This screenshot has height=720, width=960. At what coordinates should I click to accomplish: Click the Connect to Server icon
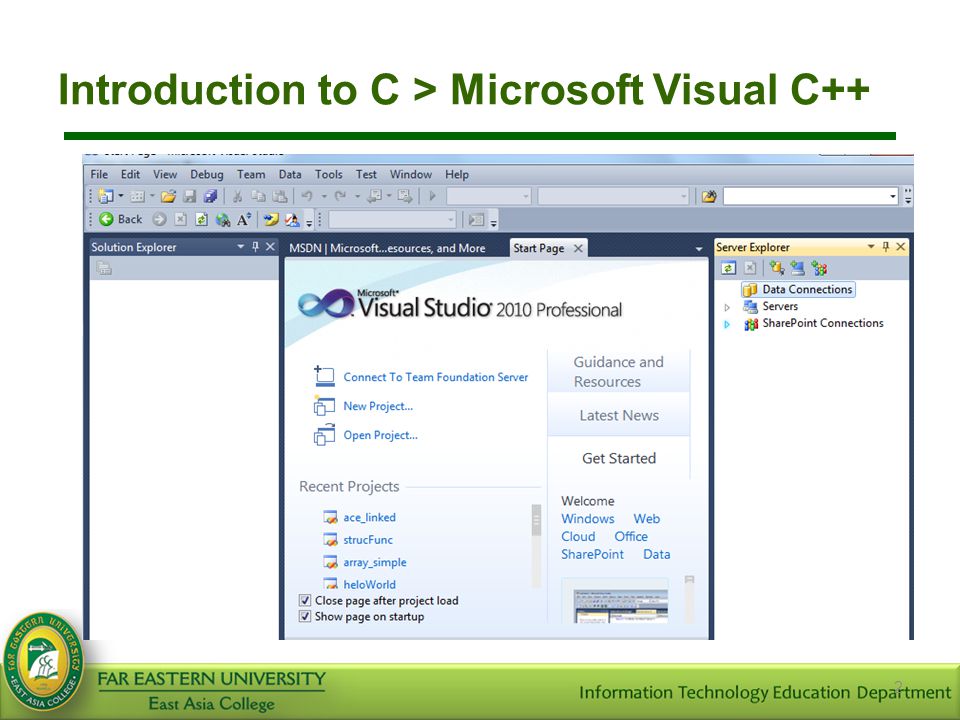[797, 268]
